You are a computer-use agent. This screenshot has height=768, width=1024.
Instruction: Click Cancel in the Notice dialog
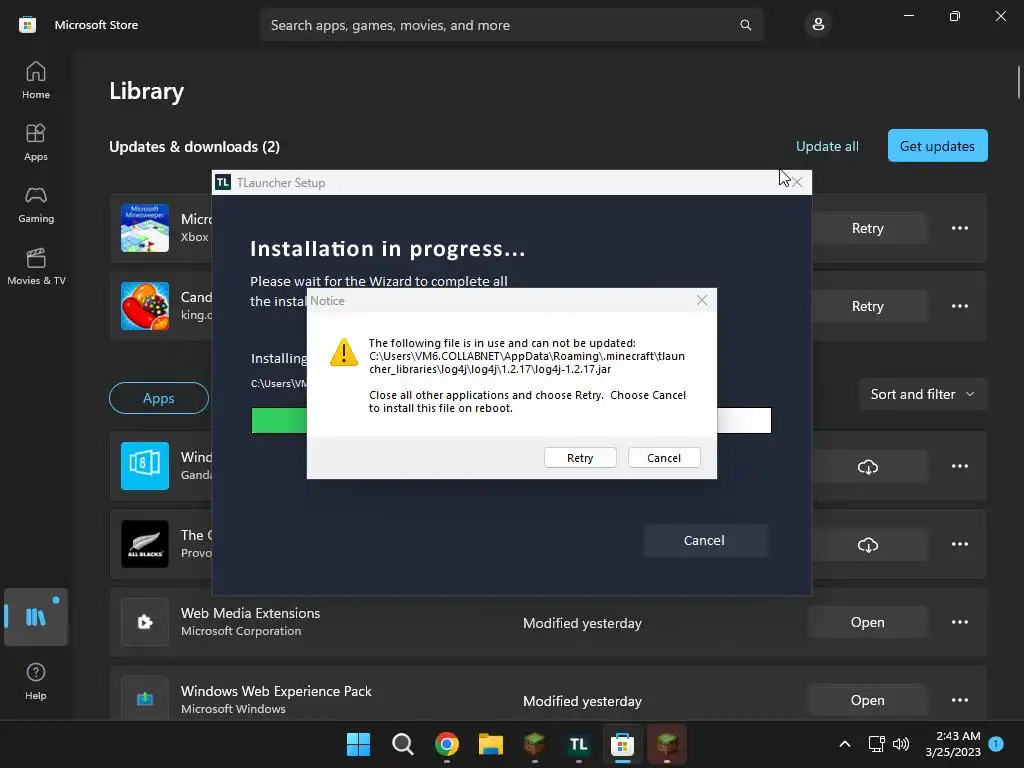[664, 458]
